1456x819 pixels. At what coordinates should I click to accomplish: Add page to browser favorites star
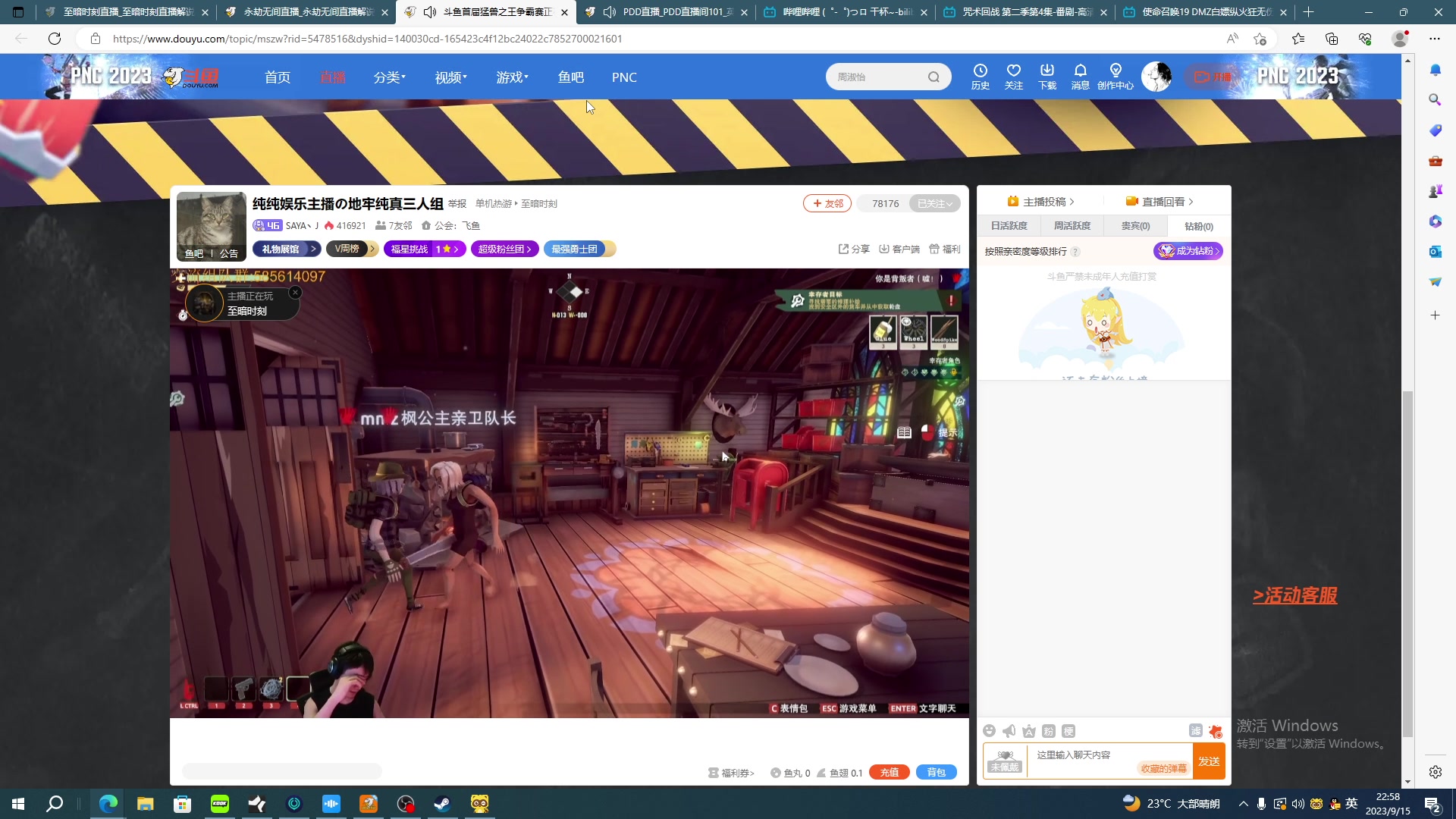[1260, 39]
